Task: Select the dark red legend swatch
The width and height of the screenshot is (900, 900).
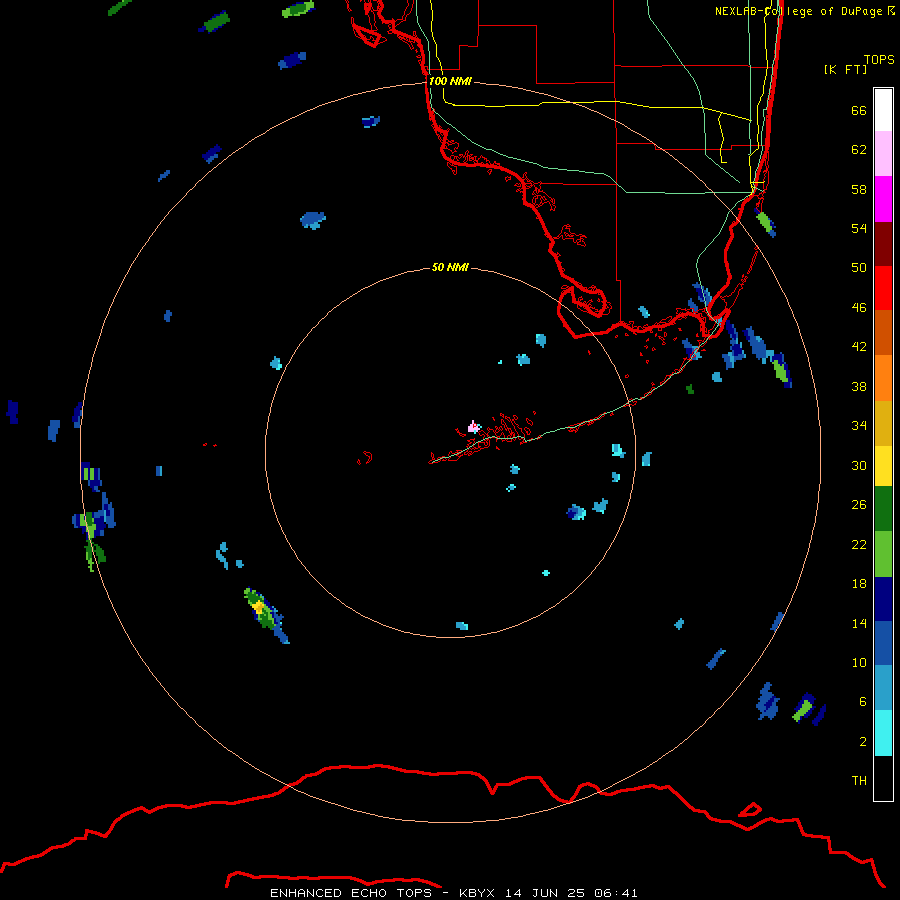Action: 883,243
